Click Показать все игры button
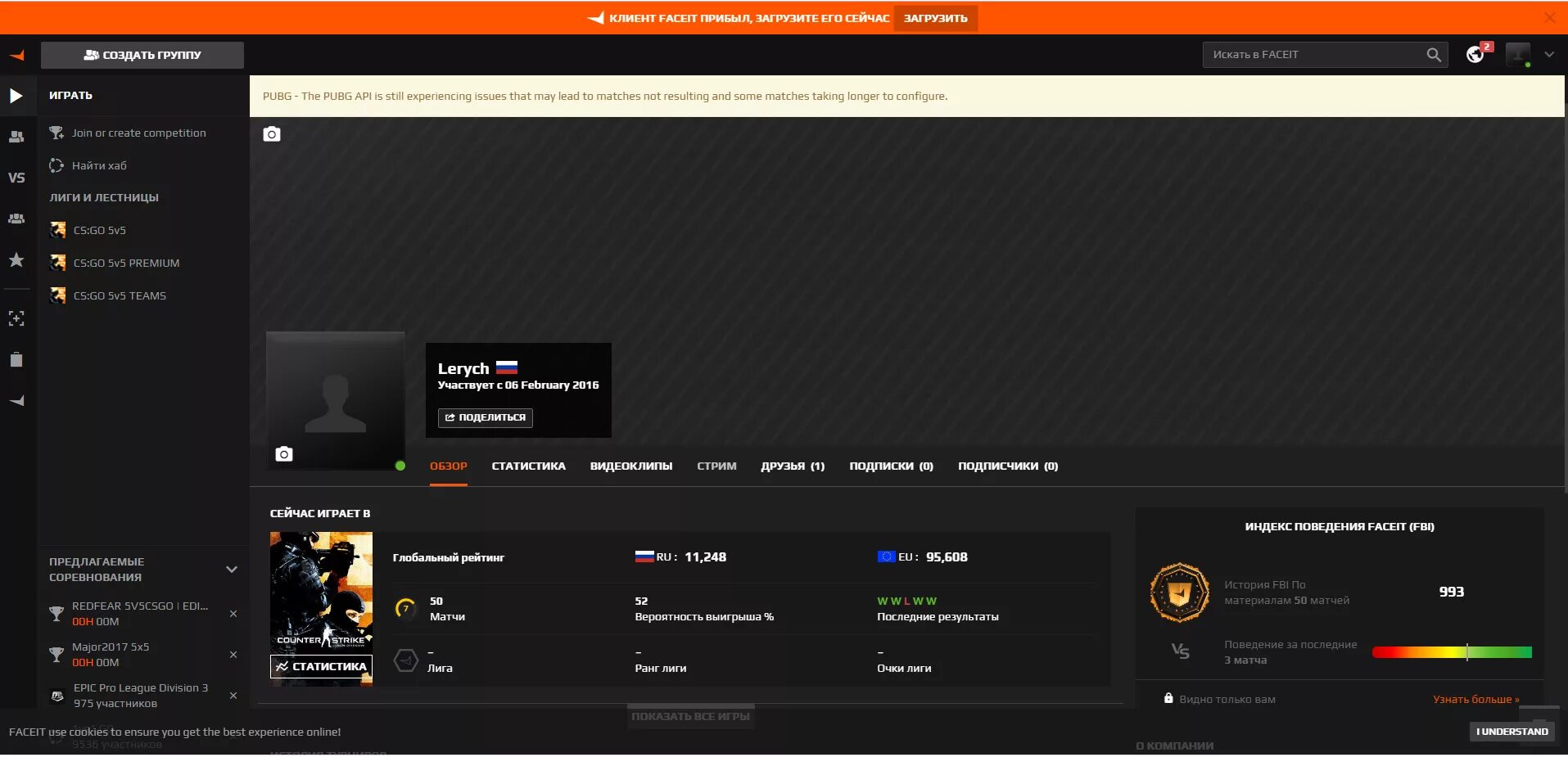Image resolution: width=1568 pixels, height=757 pixels. pos(691,716)
